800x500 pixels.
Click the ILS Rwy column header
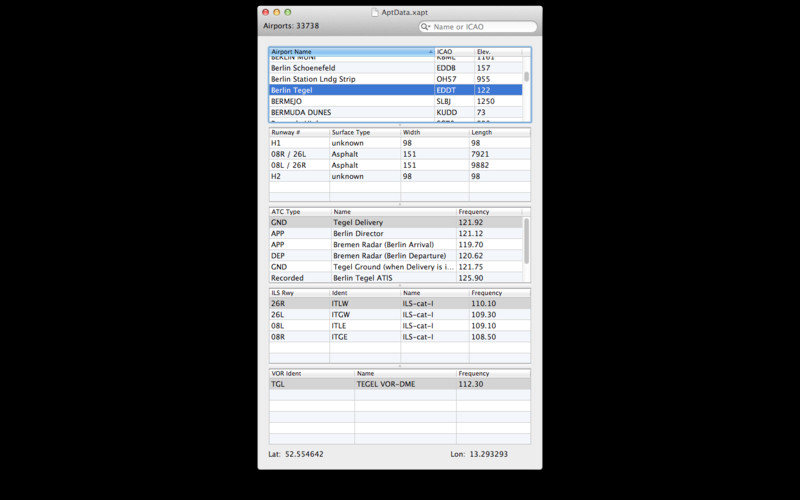299,293
